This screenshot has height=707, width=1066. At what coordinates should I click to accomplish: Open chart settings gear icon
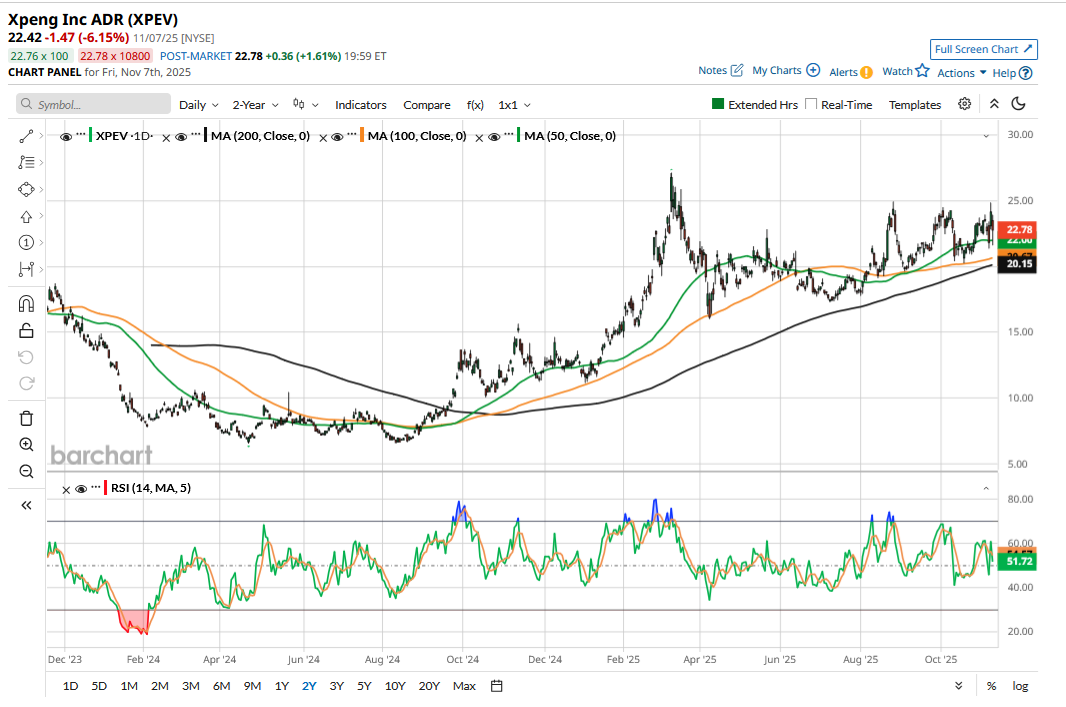tap(964, 104)
